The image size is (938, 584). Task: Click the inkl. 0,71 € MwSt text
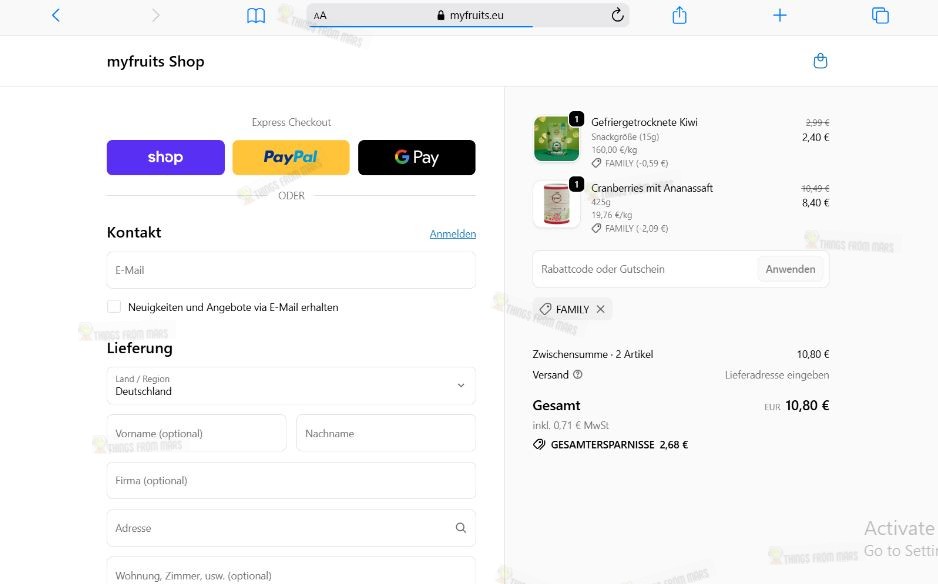(571, 425)
